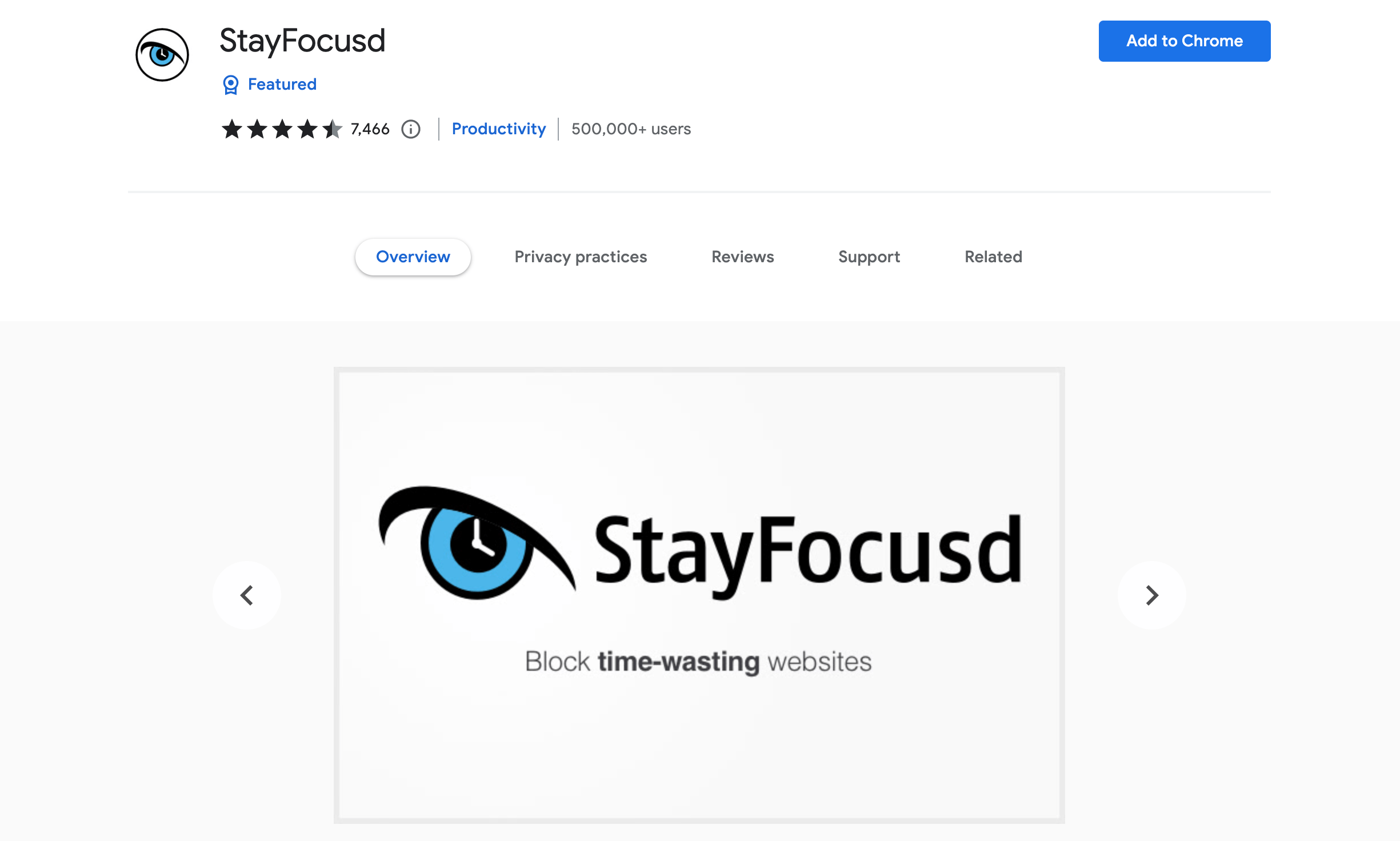This screenshot has height=841, width=1400.
Task: Select the Reviews tab
Action: click(743, 257)
